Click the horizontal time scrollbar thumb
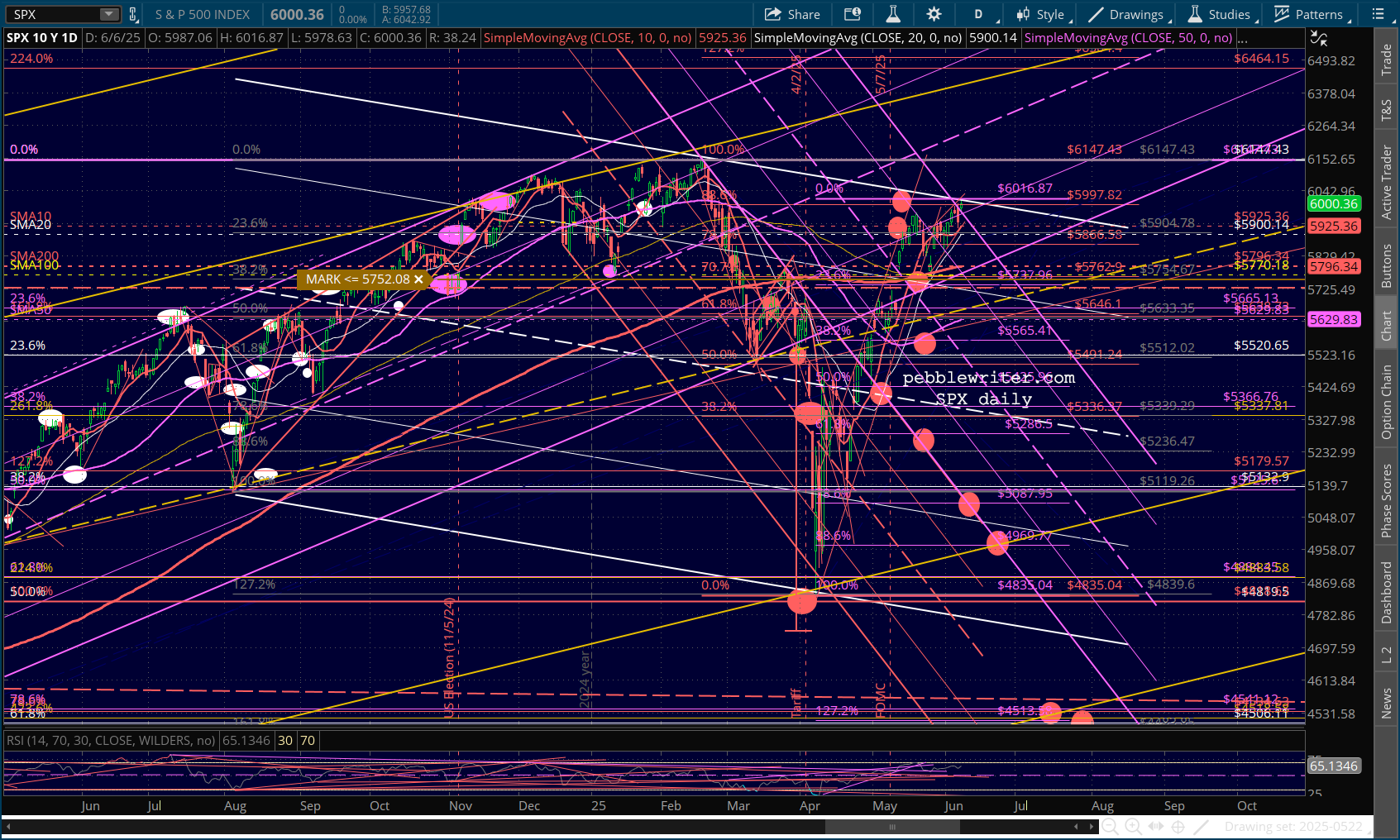The width and height of the screenshot is (1400, 840). tap(891, 826)
